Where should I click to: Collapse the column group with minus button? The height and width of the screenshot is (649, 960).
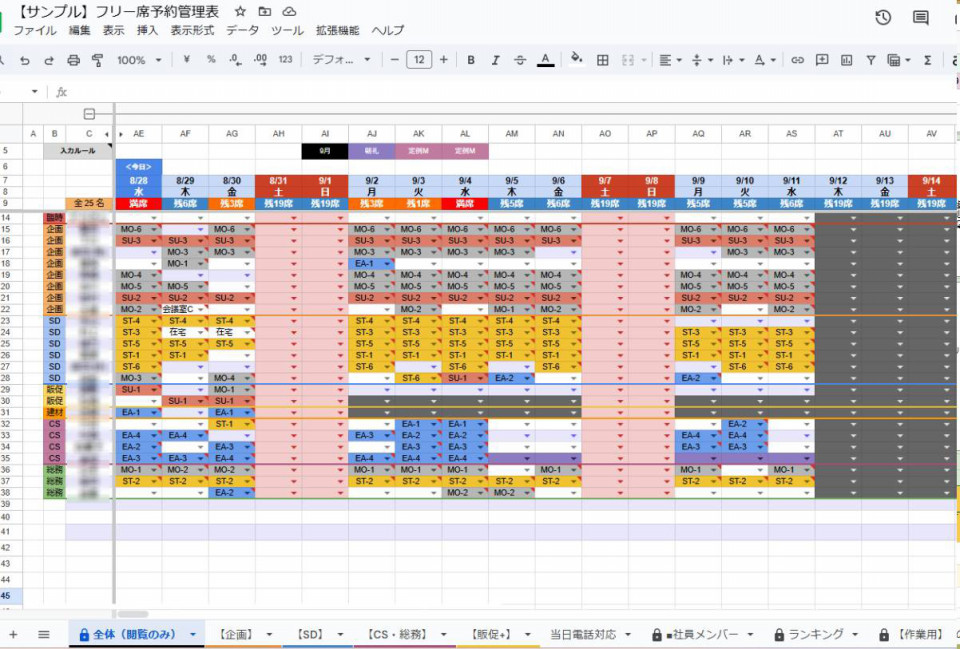[x=89, y=114]
